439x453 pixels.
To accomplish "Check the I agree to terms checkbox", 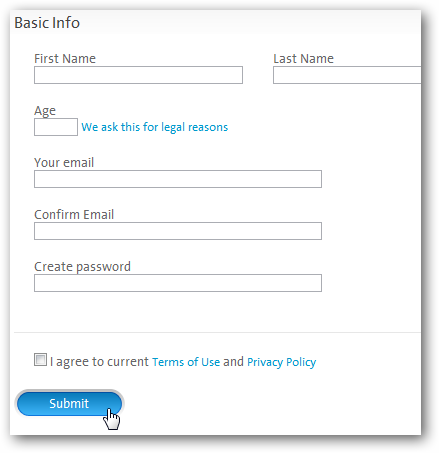I will point(40,360).
